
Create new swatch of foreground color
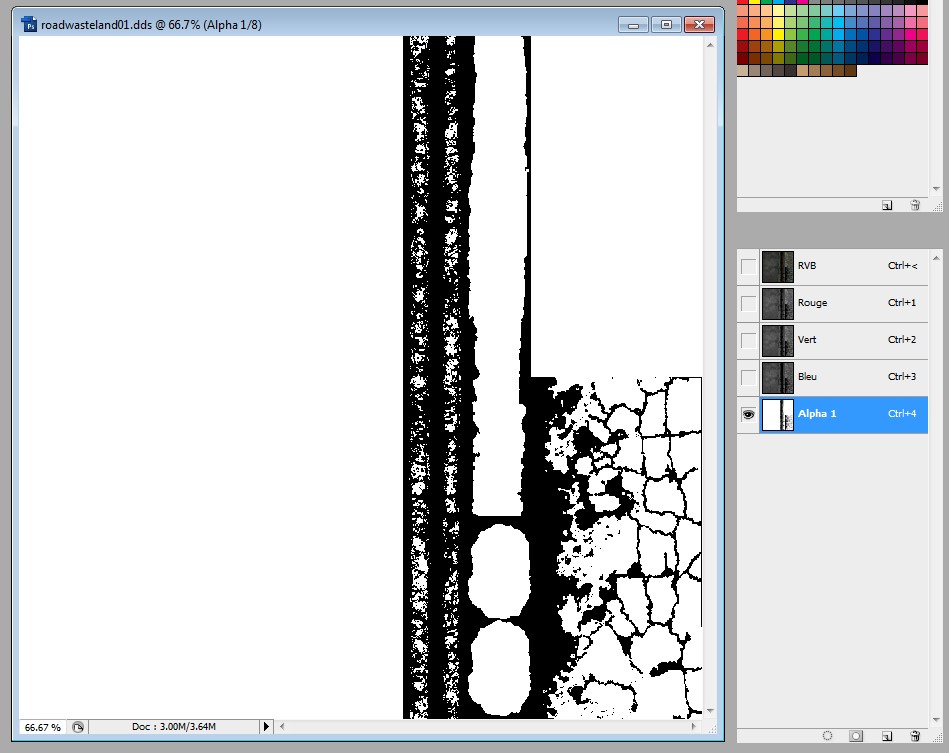[x=887, y=205]
